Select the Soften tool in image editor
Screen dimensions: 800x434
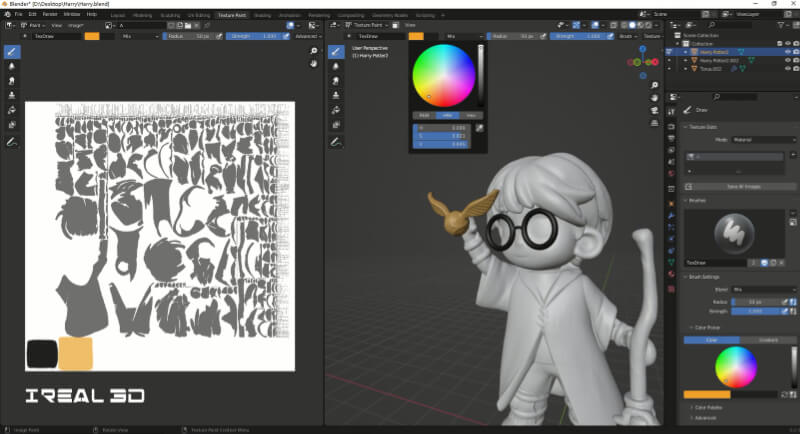pos(12,66)
